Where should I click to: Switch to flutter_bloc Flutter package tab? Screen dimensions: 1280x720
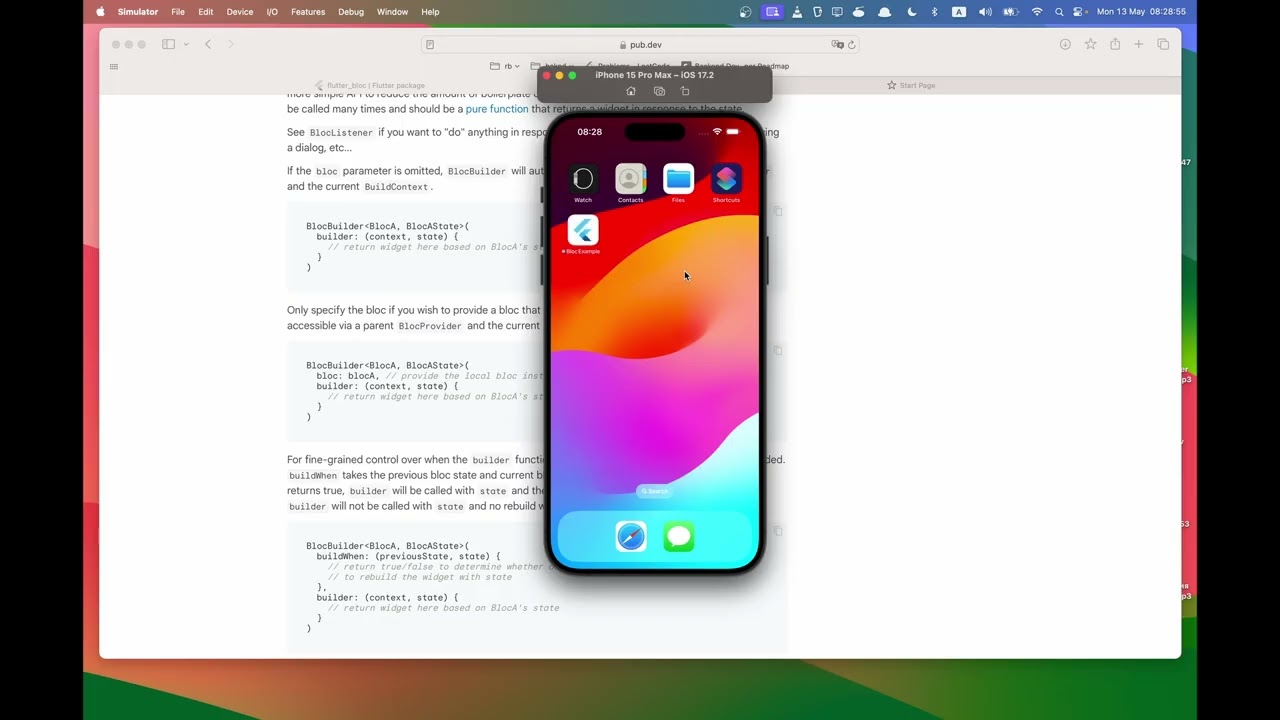tap(369, 85)
